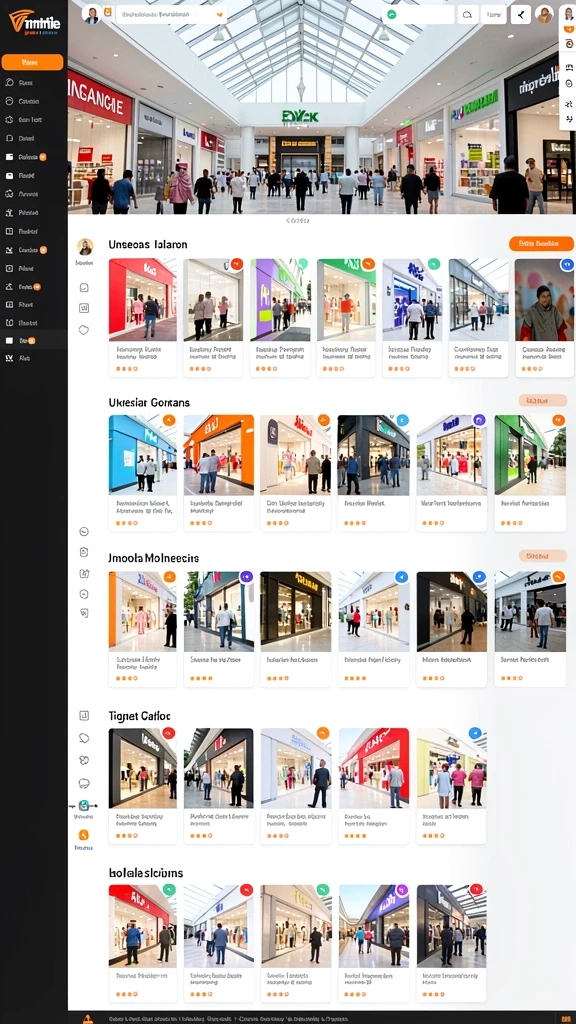Screen dimensions: 576x1024
Task: Open the green storefront card under Ukesiar Gortans
Action: (530, 473)
